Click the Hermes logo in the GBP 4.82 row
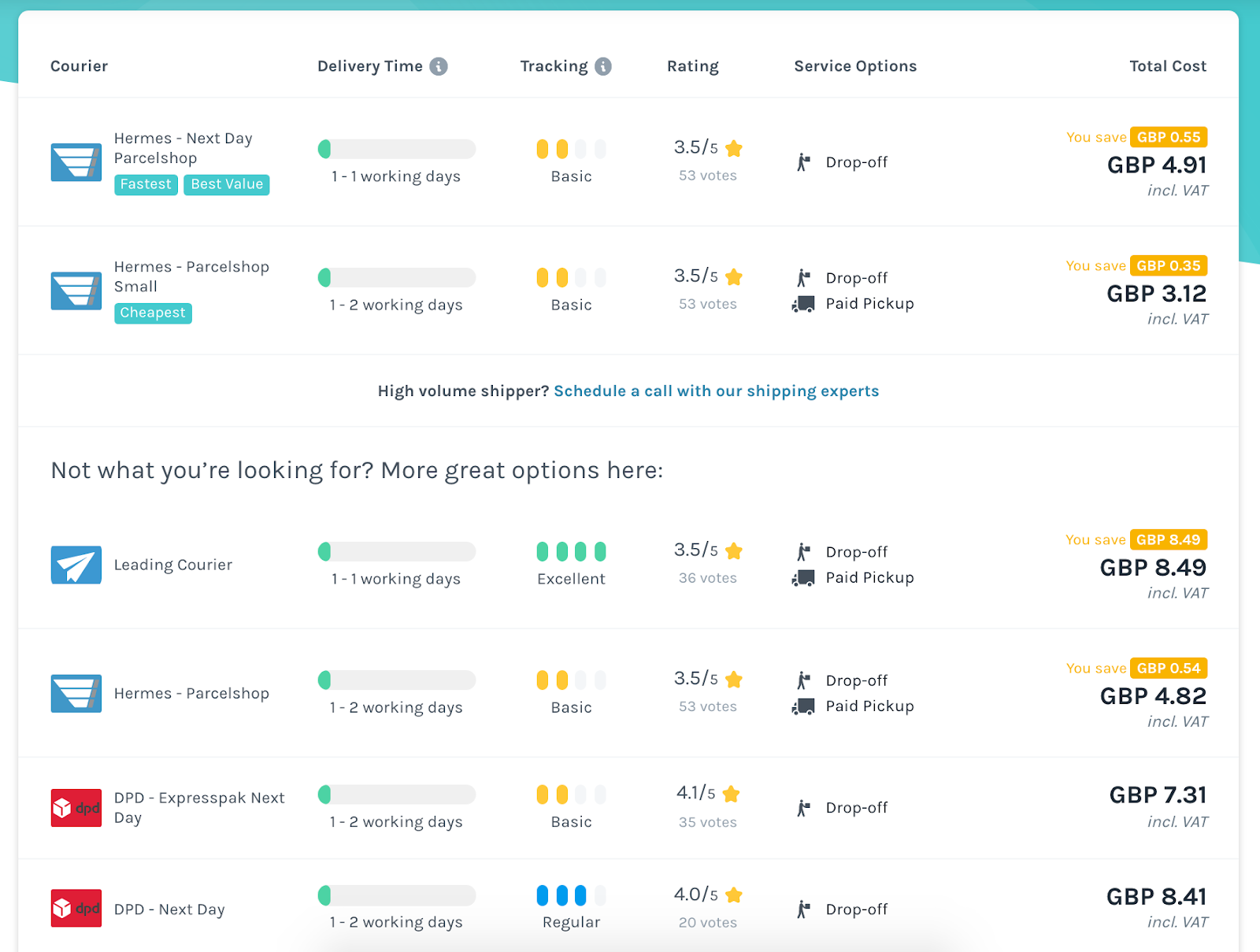The width and height of the screenshot is (1260, 952). pyautogui.click(x=76, y=693)
